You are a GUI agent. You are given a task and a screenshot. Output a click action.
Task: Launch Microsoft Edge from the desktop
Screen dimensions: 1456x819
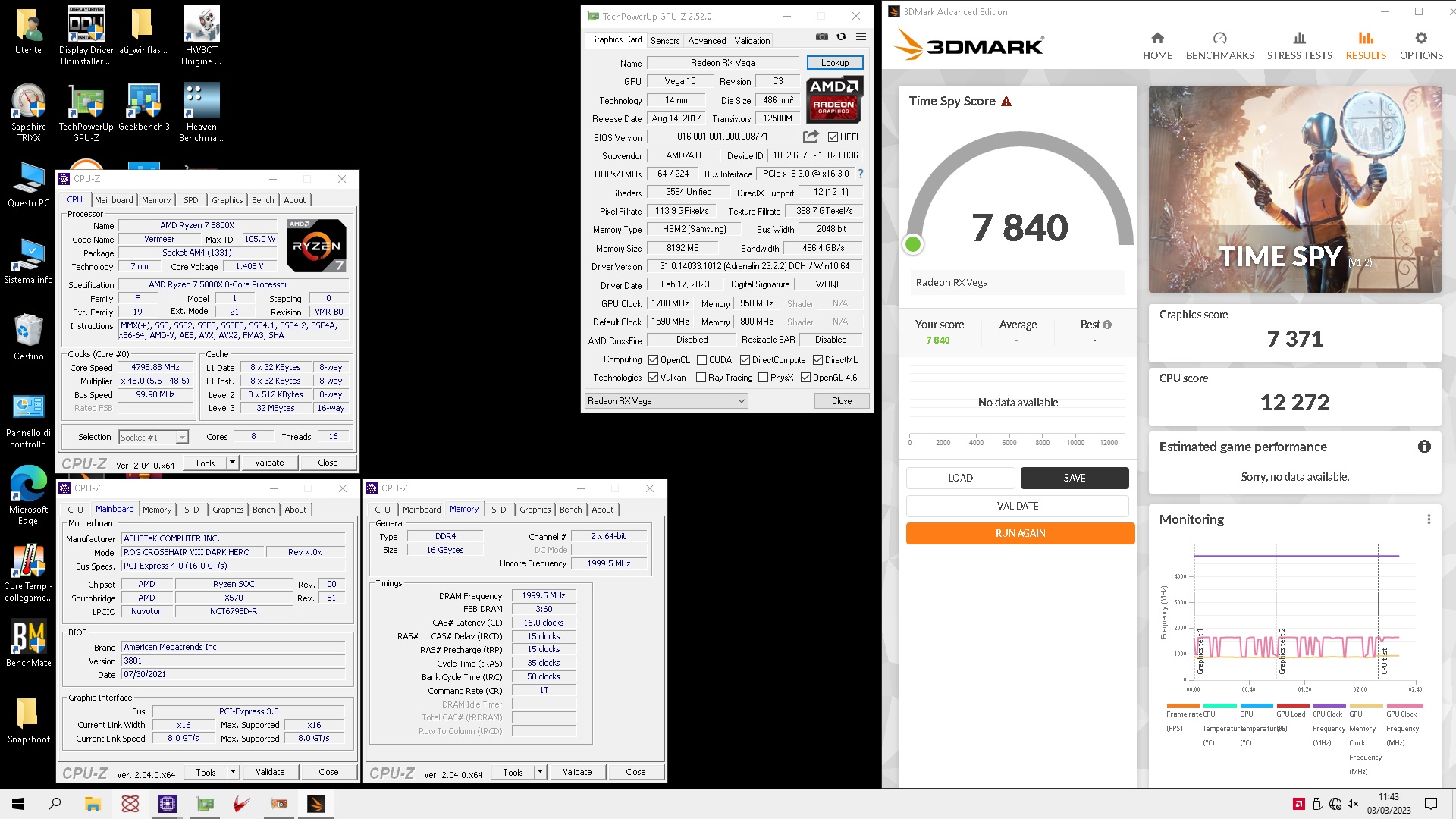pyautogui.click(x=29, y=495)
